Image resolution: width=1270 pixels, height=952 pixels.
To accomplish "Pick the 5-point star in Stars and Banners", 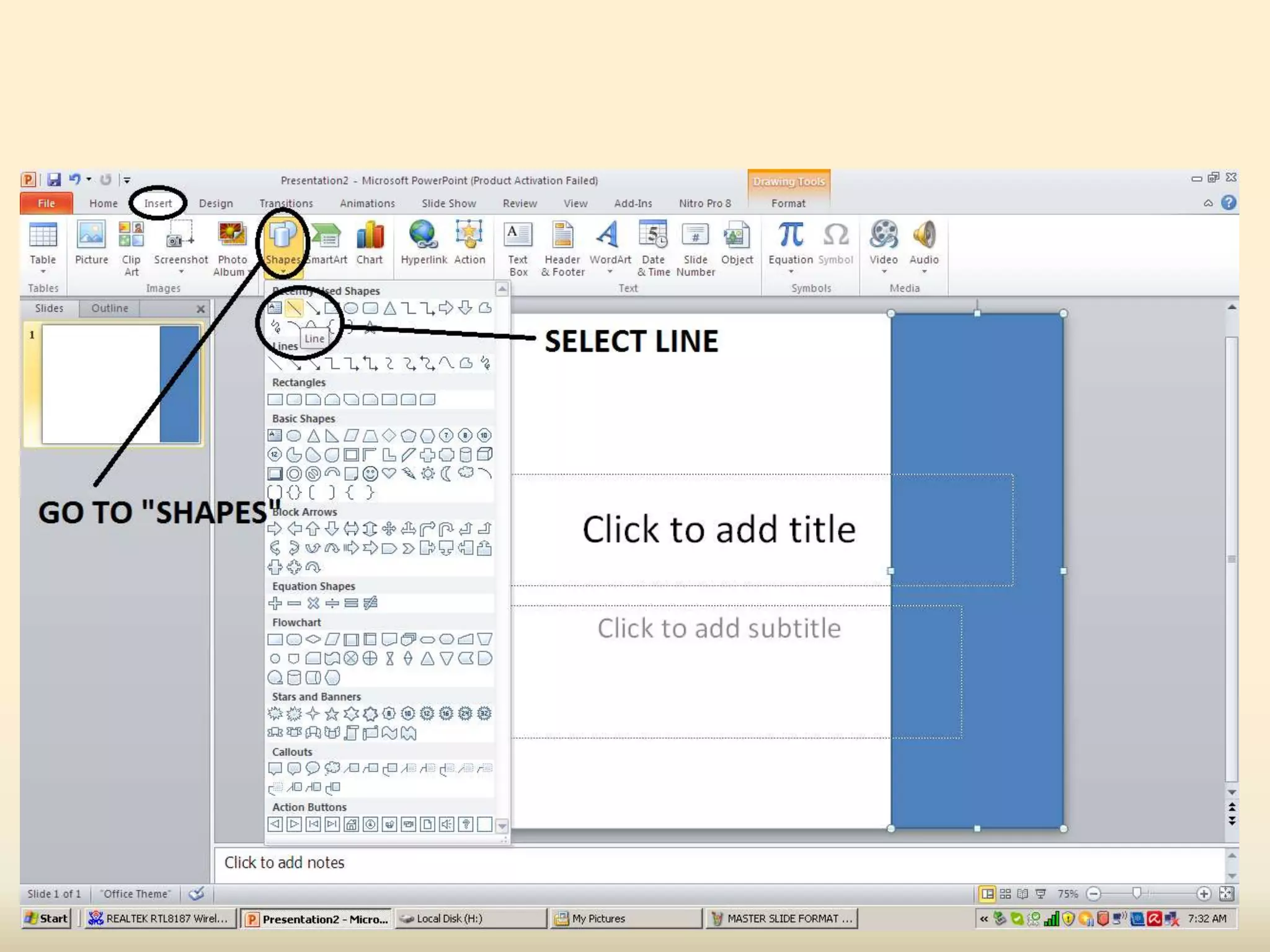I will tap(332, 714).
